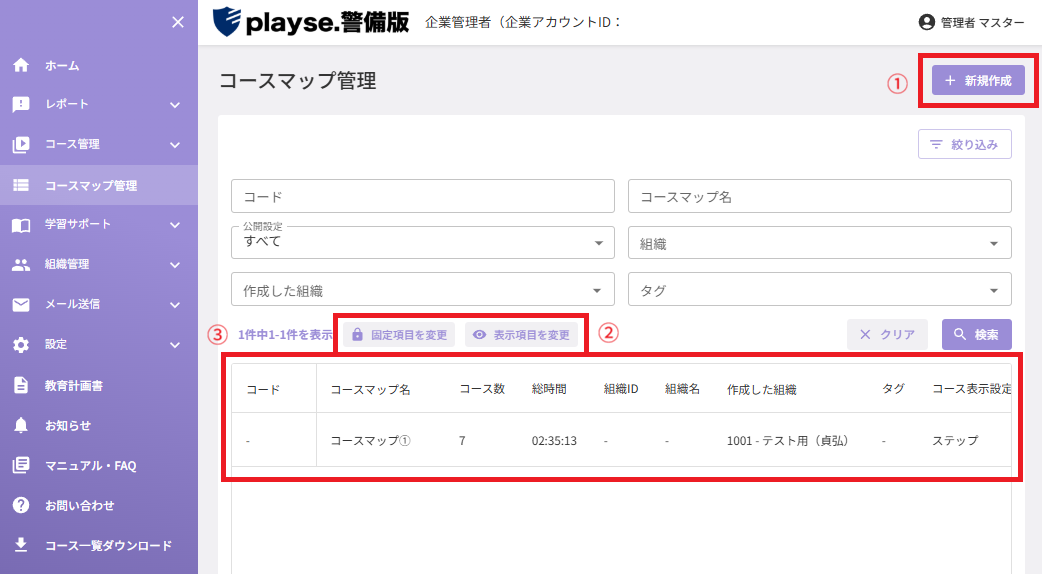
Task: Click the 組織ID column header
Action: pyautogui.click(x=621, y=389)
